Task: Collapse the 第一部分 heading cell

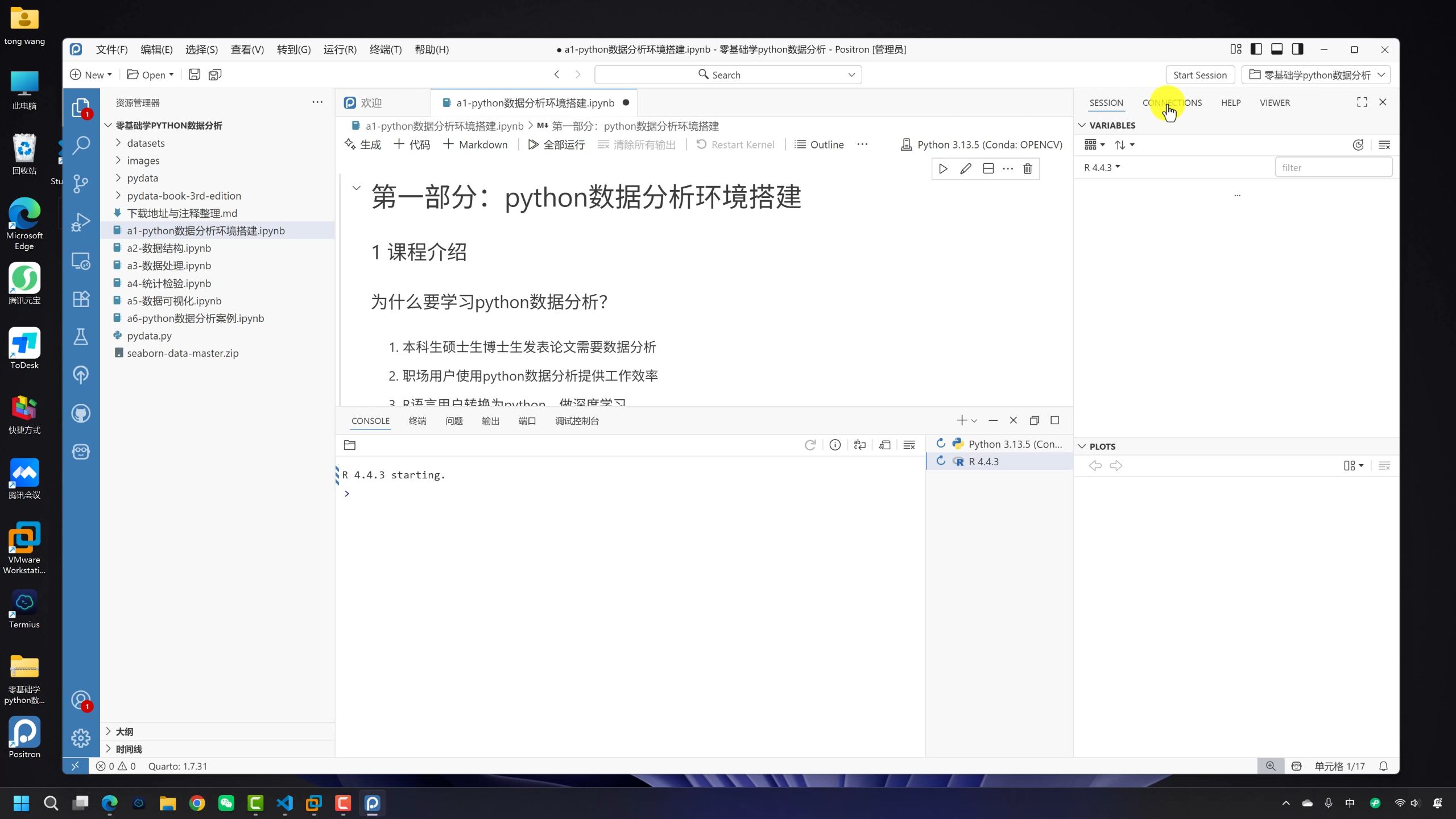Action: [357, 188]
